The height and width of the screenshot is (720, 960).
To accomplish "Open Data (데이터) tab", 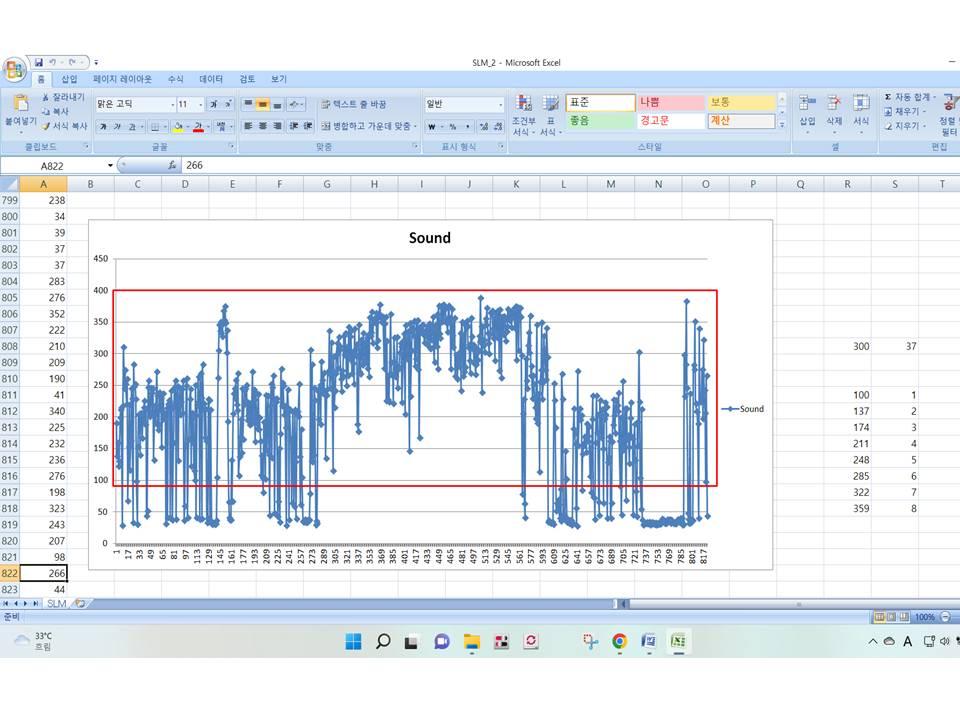I will 211,79.
